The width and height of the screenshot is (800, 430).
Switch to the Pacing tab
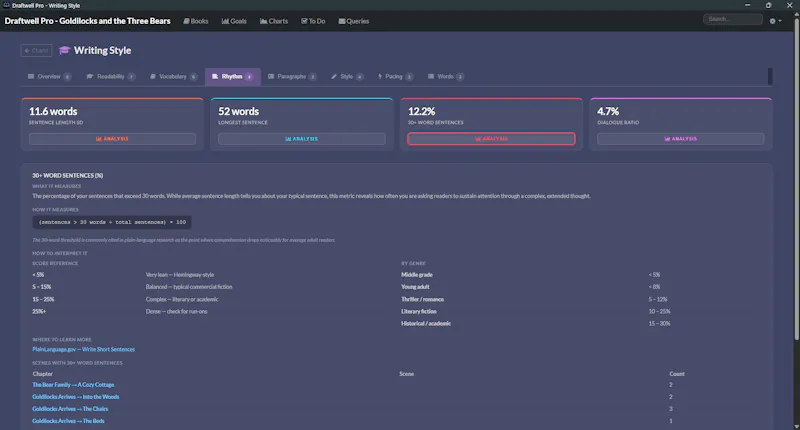coord(395,77)
